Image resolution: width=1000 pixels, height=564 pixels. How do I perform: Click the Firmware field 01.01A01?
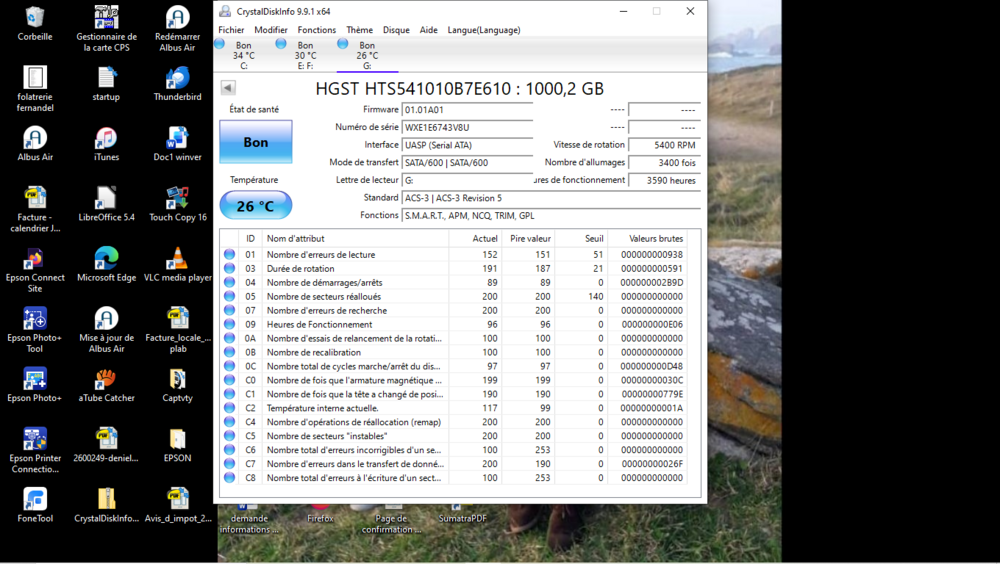[467, 110]
